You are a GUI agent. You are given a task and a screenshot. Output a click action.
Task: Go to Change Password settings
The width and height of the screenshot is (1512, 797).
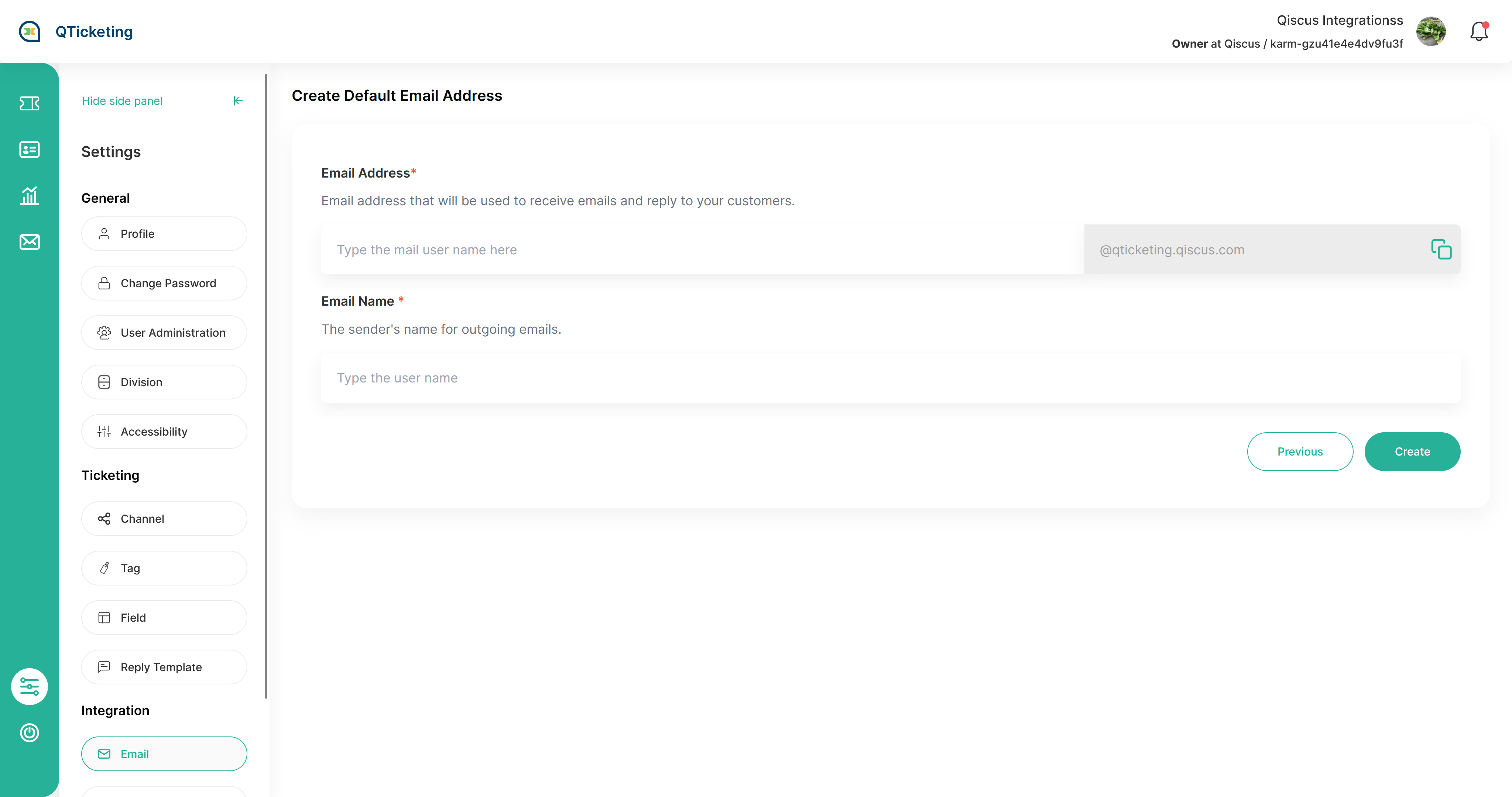point(164,284)
